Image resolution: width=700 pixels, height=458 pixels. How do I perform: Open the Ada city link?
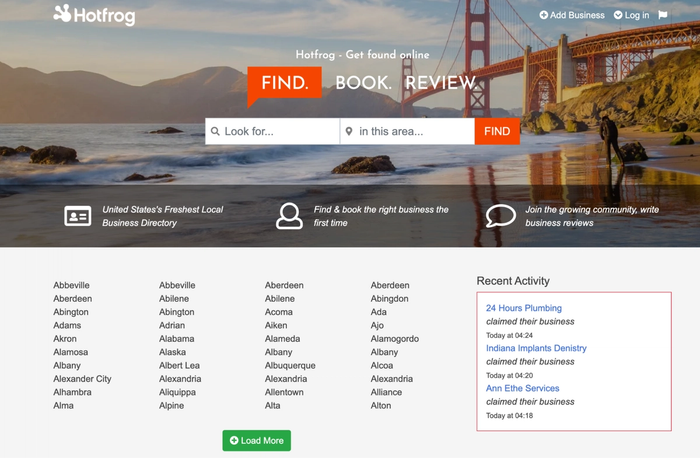[x=379, y=312]
